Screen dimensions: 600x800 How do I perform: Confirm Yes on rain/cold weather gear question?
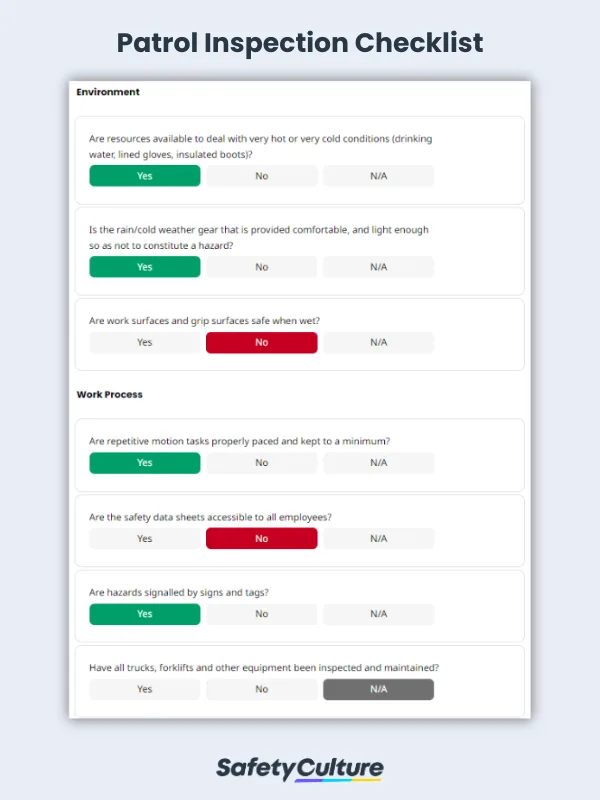tap(144, 267)
